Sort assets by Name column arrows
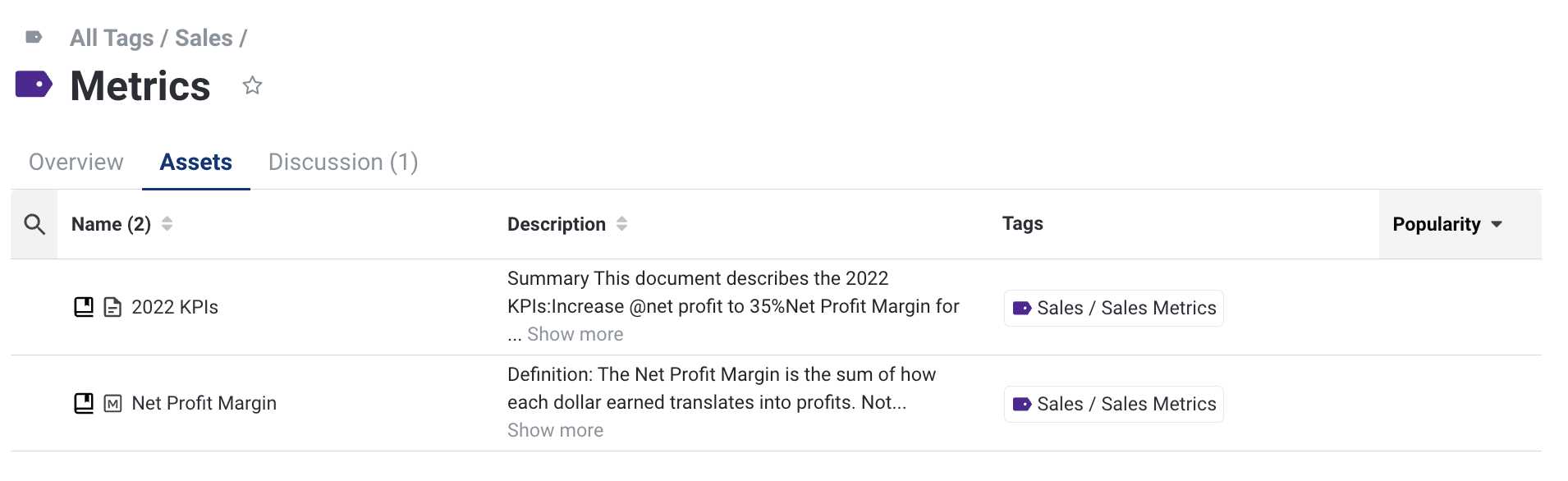This screenshot has width=1568, height=481. click(167, 224)
